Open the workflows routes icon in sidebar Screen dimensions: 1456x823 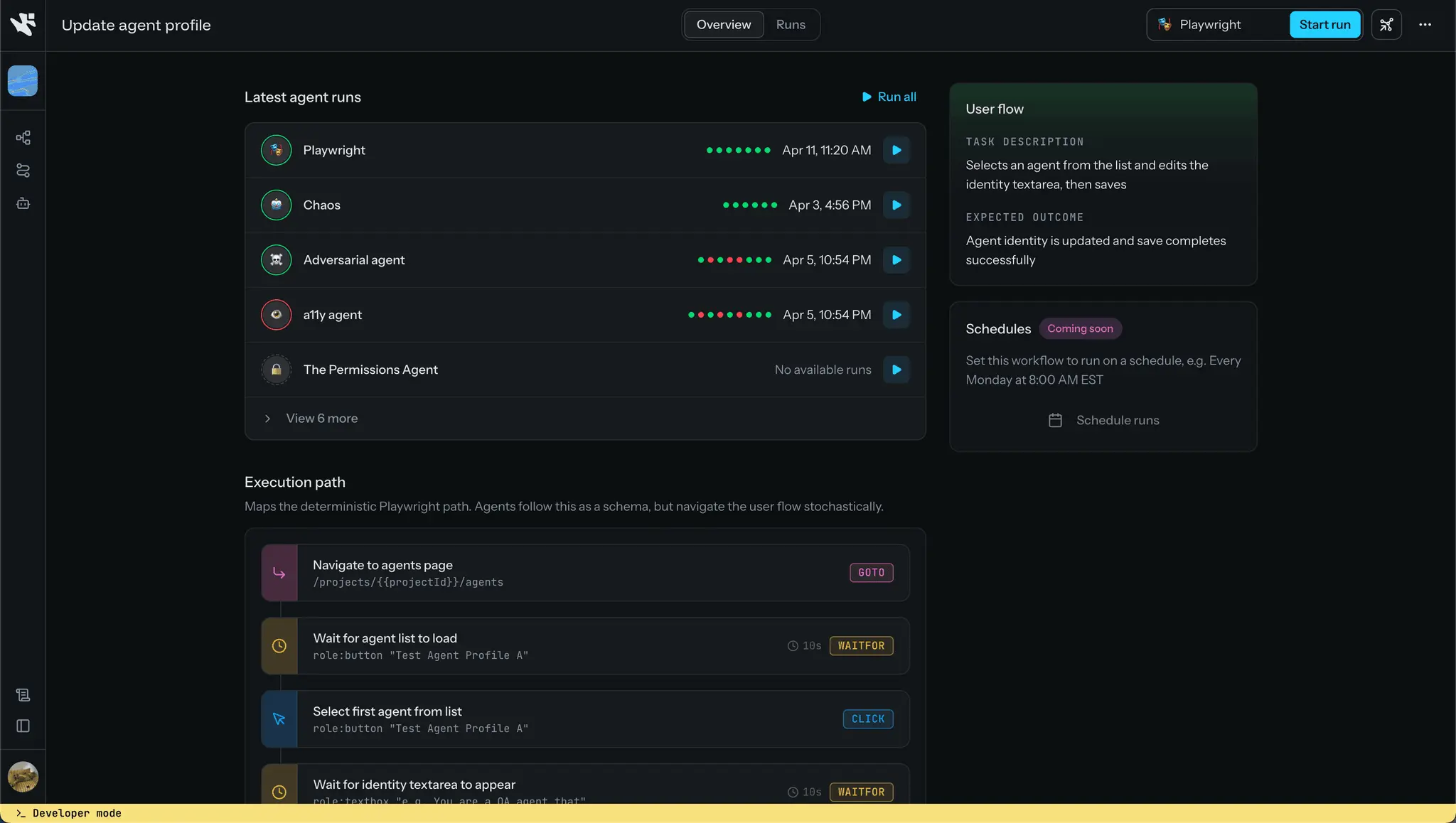pos(23,171)
